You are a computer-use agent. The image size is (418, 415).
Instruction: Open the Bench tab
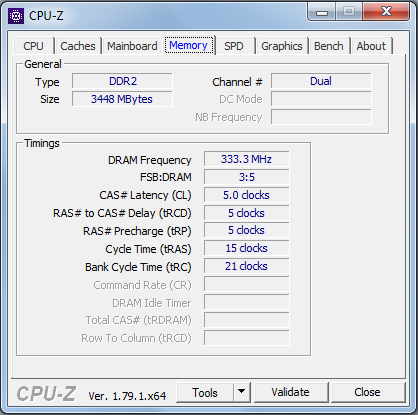click(329, 46)
